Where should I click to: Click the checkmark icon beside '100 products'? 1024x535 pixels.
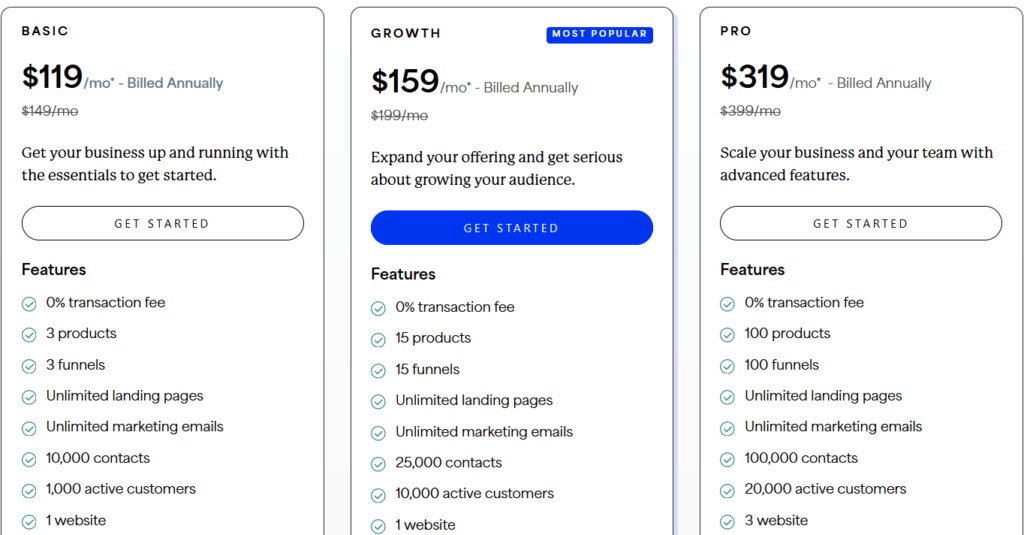[x=728, y=335]
